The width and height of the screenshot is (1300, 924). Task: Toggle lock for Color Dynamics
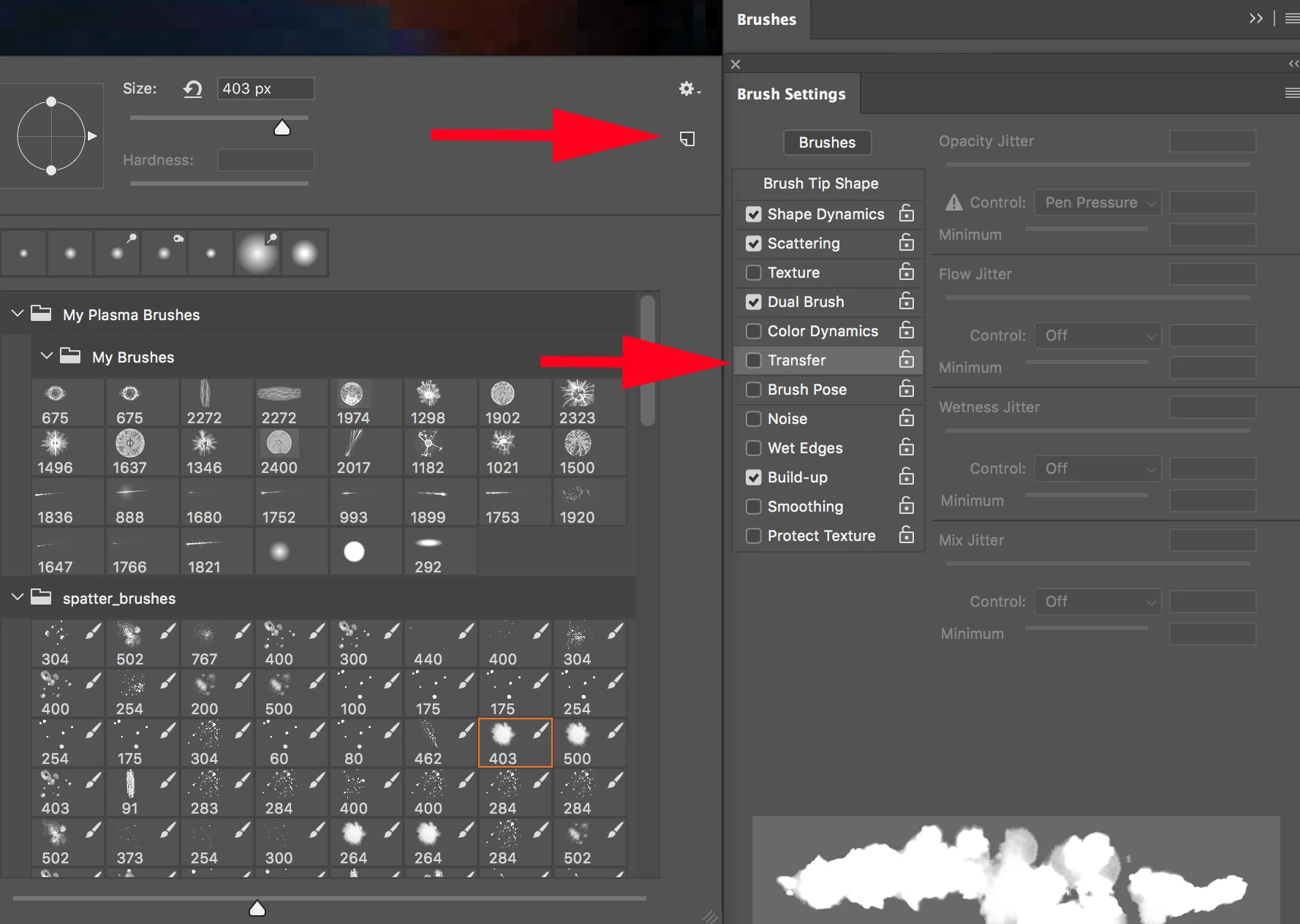pyautogui.click(x=907, y=330)
